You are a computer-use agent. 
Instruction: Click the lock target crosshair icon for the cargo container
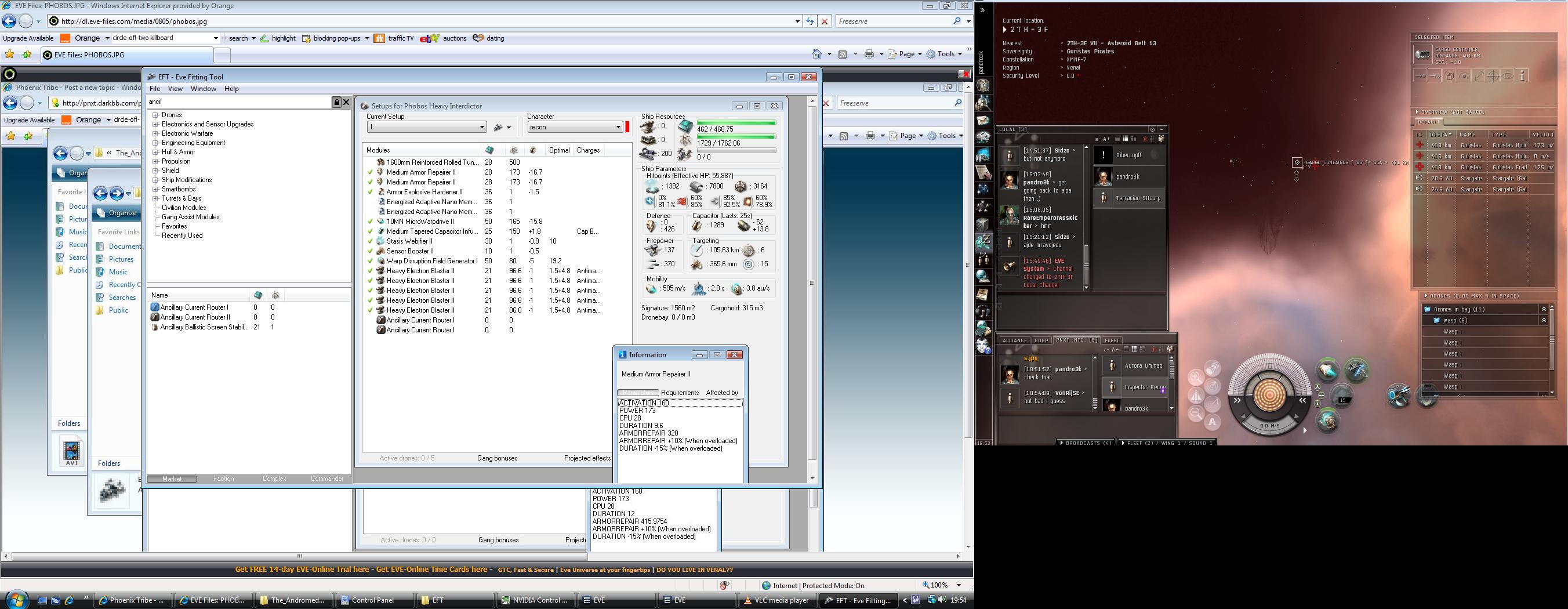(x=1493, y=76)
